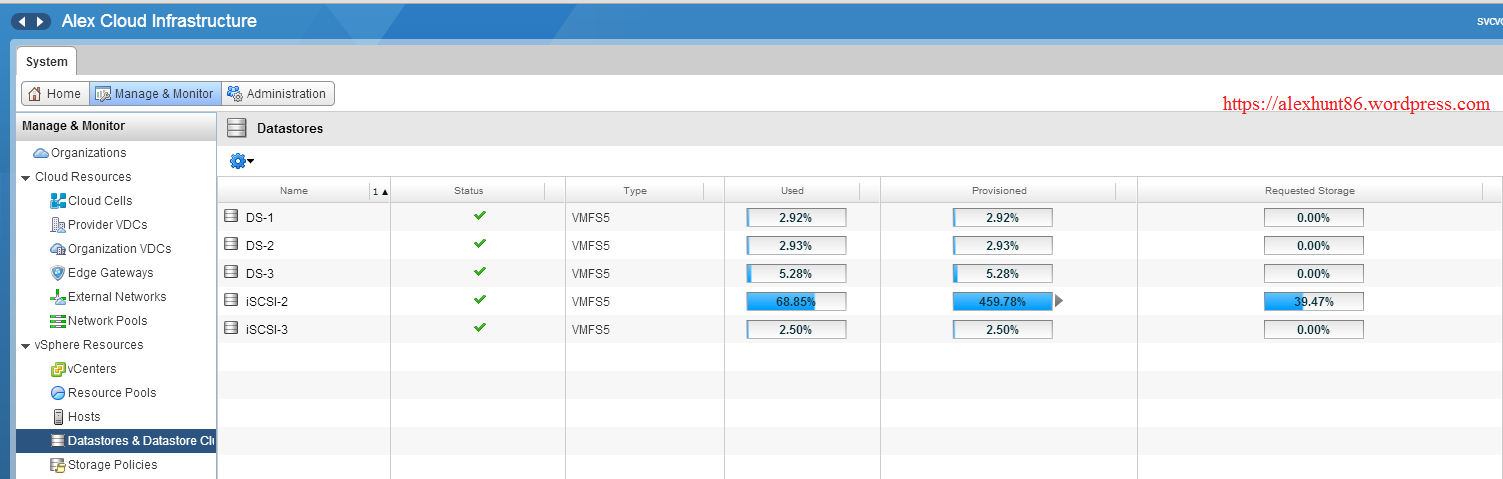The image size is (1503, 479).
Task: Click the Manage & Monitor button
Action: (x=155, y=94)
